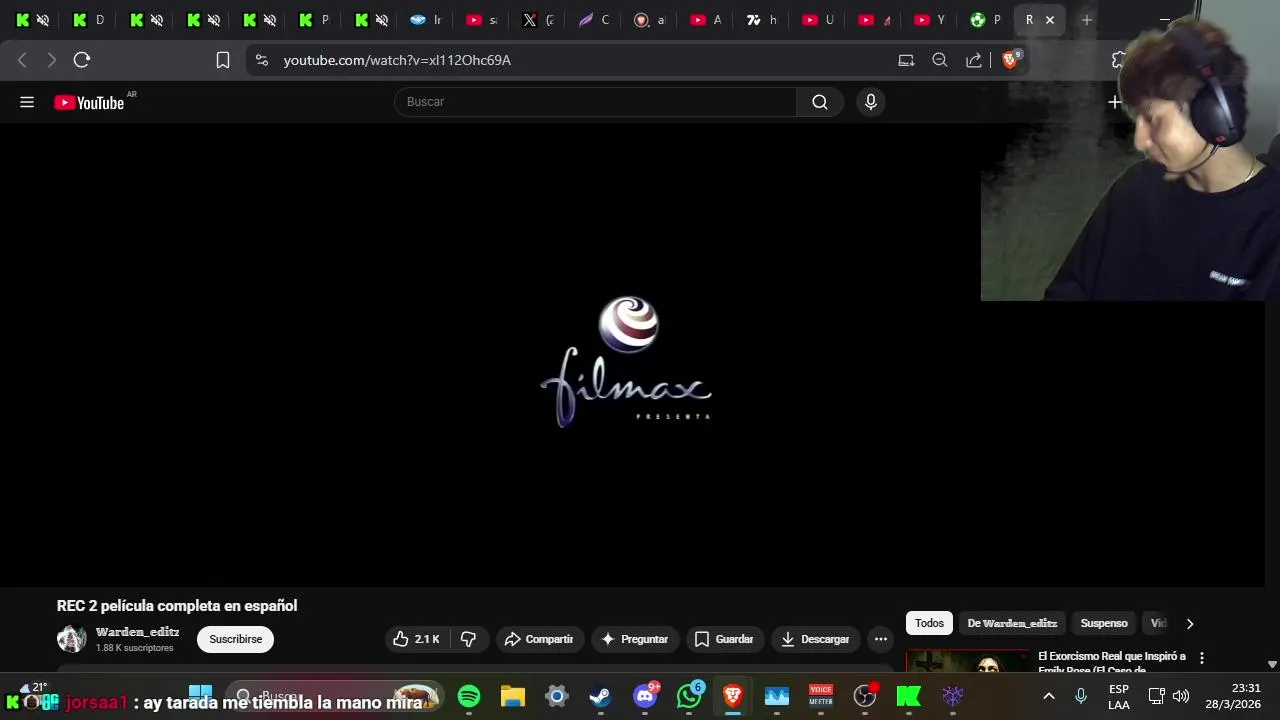The height and width of the screenshot is (720, 1280).
Task: Bookmark this page with the bookmark icon
Action: (x=223, y=60)
